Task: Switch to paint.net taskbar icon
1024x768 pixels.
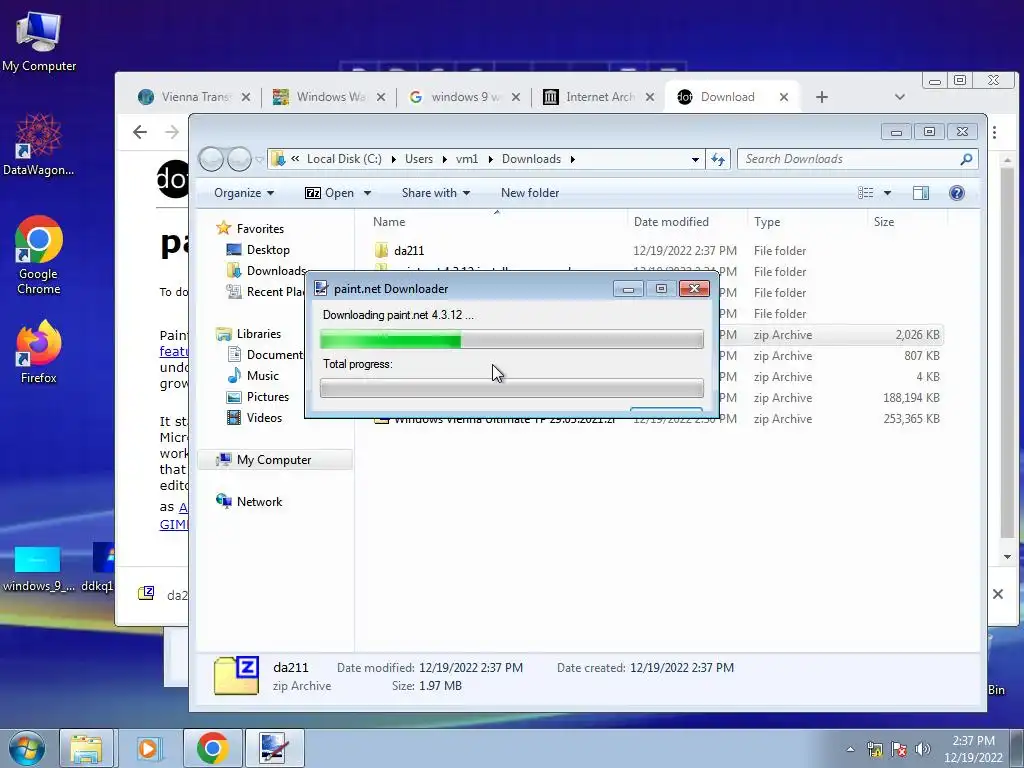Action: (273, 748)
